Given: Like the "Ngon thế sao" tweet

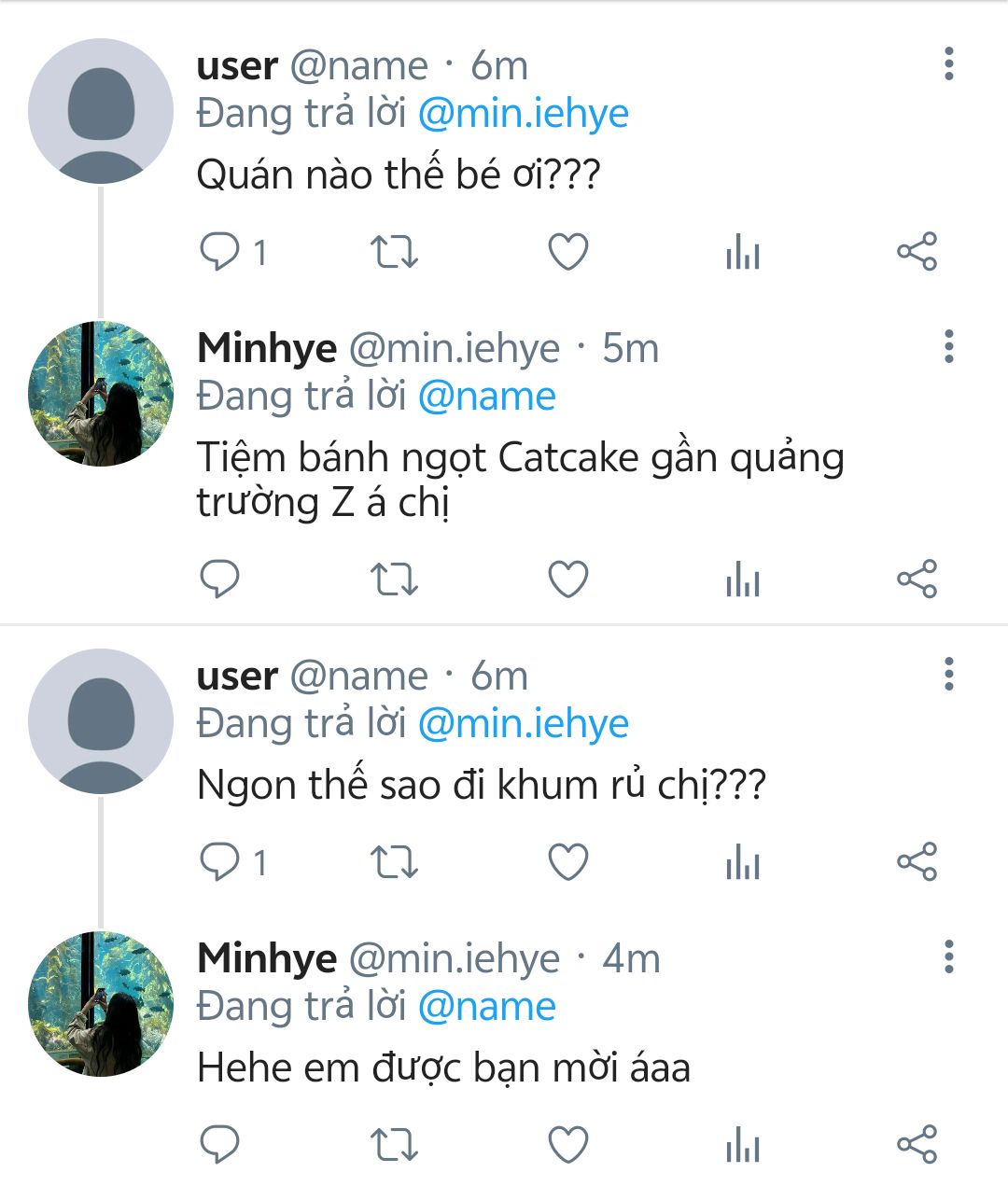Looking at the screenshot, I should point(567,862).
